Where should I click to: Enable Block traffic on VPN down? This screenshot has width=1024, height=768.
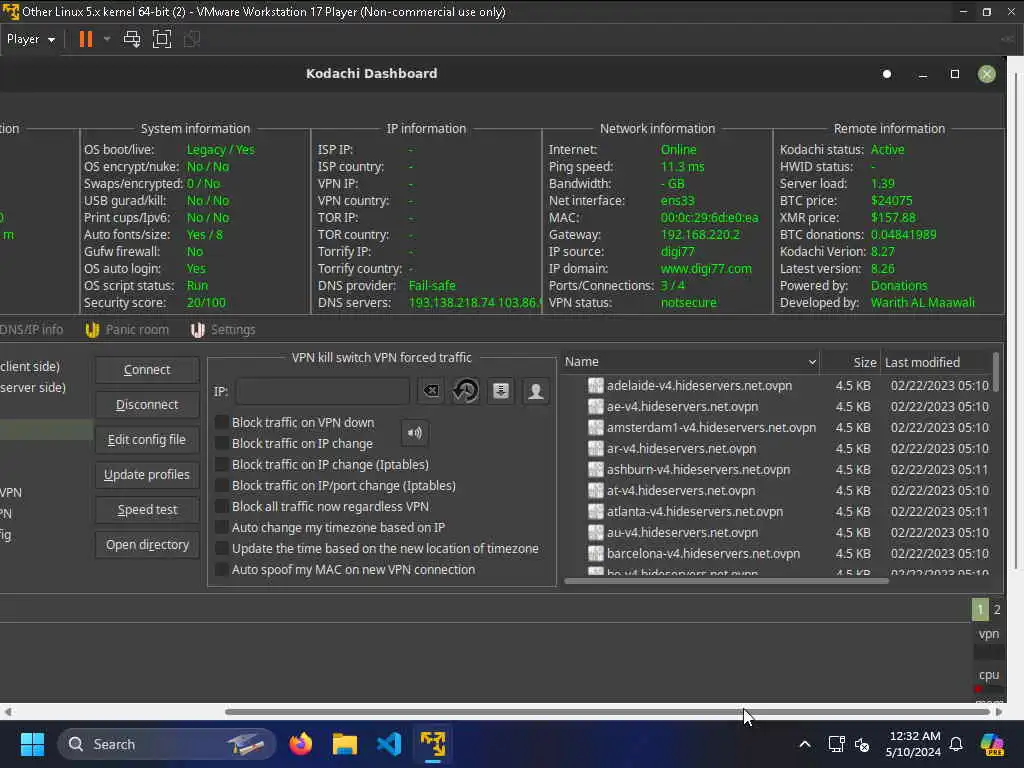tap(222, 423)
